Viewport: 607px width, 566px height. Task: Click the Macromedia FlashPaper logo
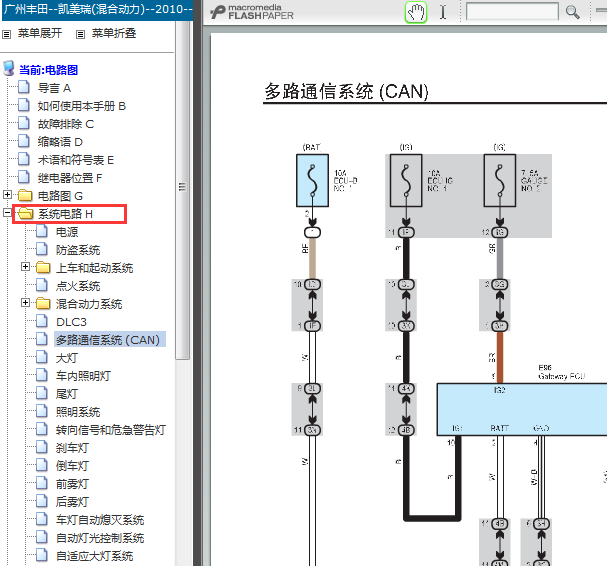[x=252, y=12]
